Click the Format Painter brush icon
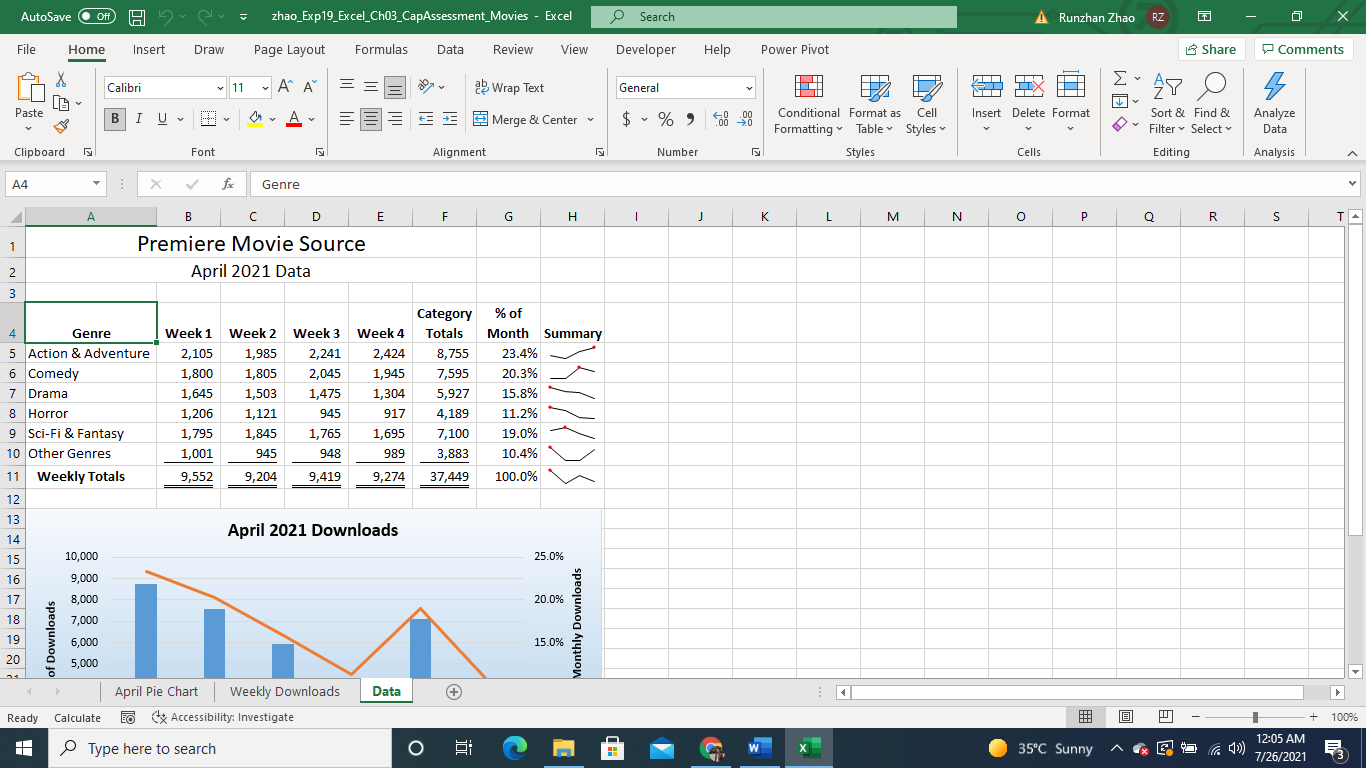This screenshot has width=1366, height=768. click(61, 127)
